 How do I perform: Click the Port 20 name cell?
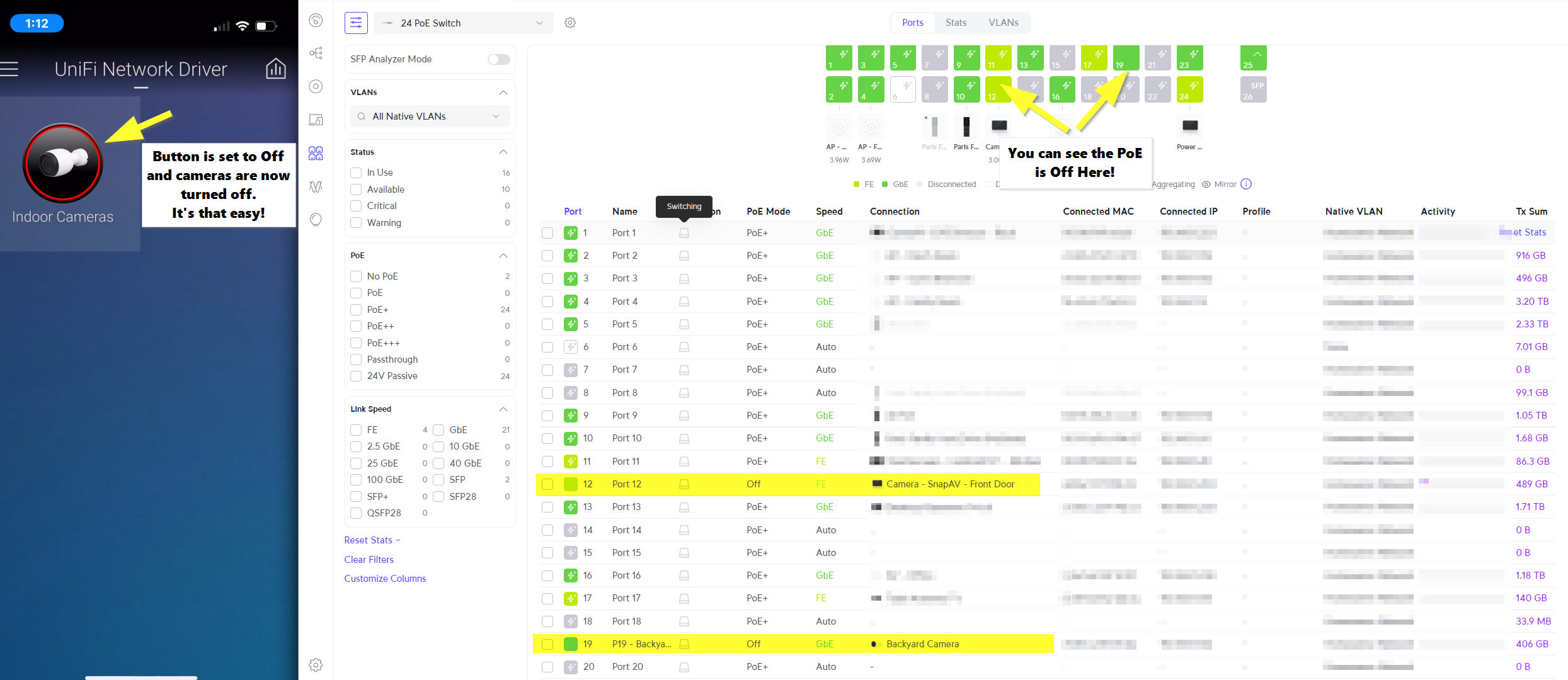tap(627, 667)
